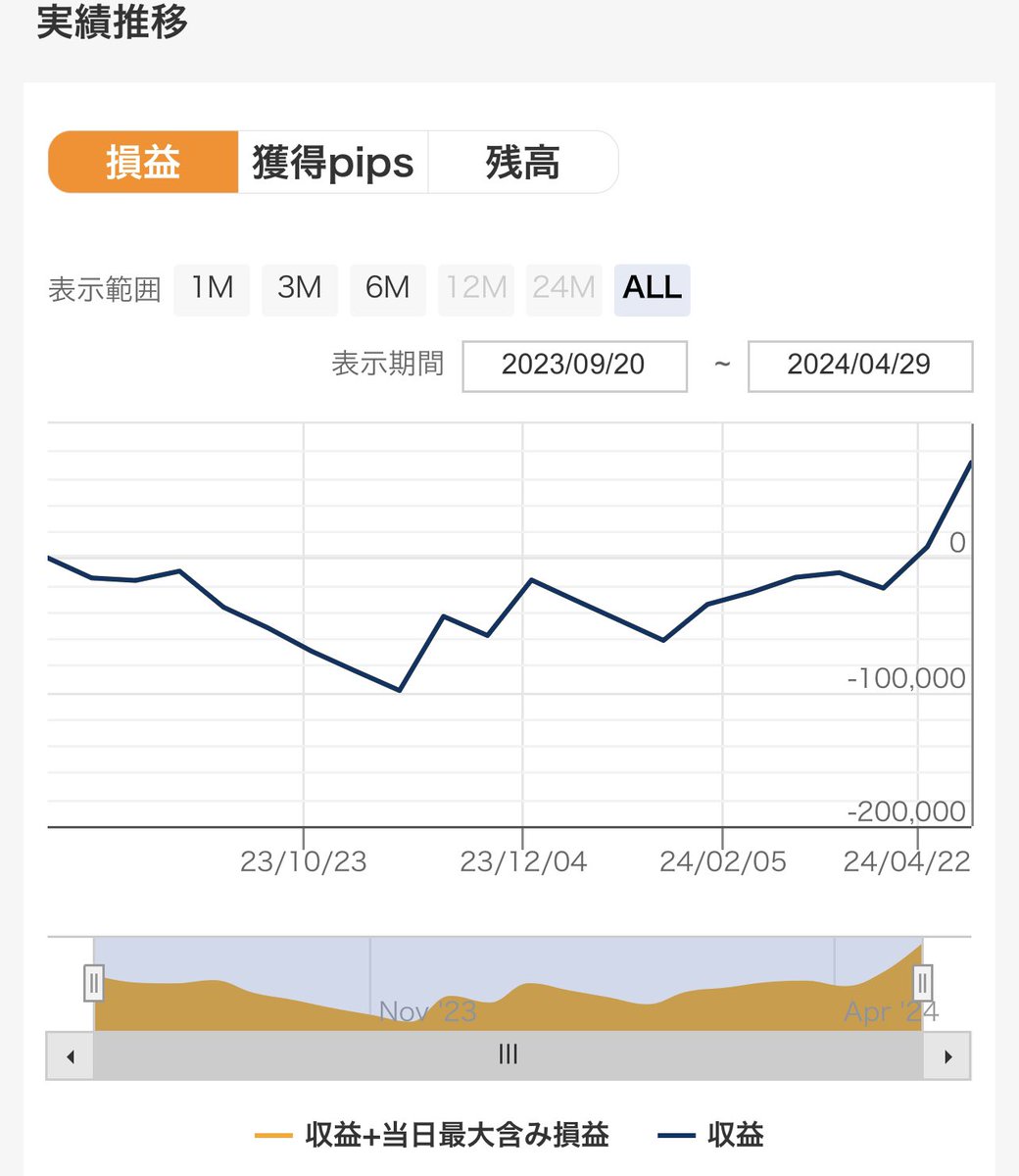Switch to the 残高 tab

point(523,162)
